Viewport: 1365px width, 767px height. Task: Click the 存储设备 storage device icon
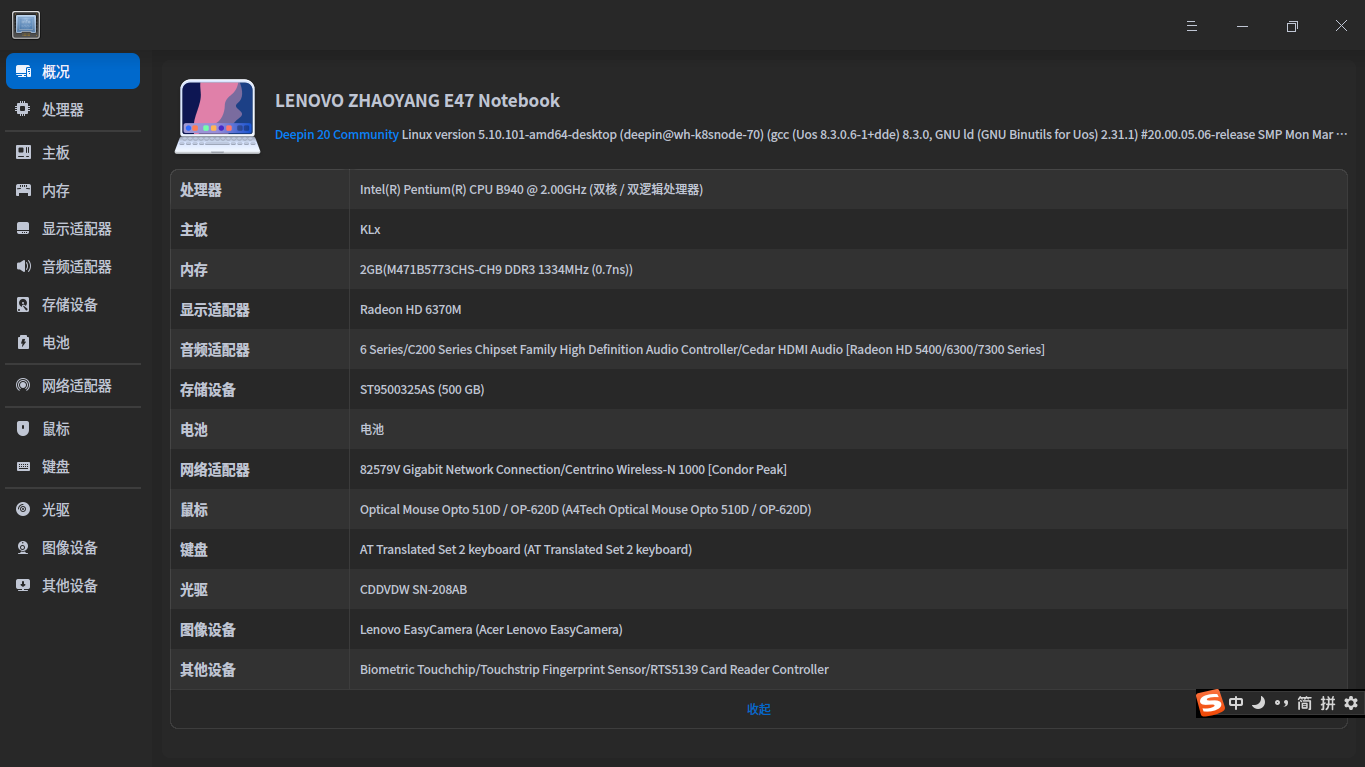23,305
